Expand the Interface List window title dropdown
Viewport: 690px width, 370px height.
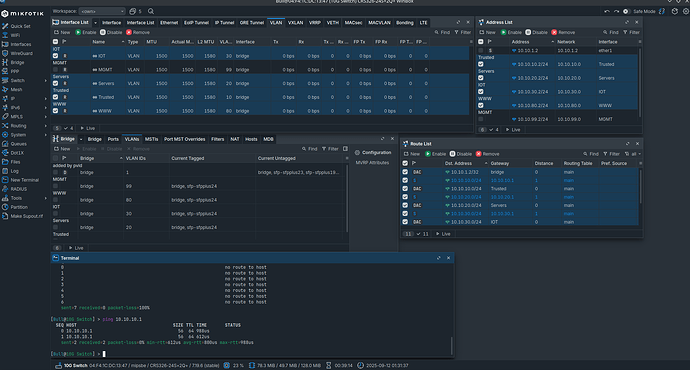click(95, 22)
